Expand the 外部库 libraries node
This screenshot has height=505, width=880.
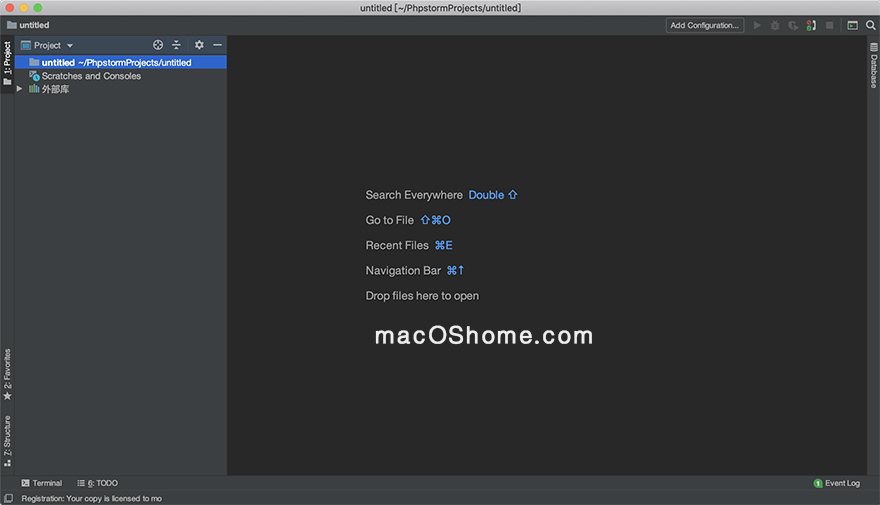(19, 89)
